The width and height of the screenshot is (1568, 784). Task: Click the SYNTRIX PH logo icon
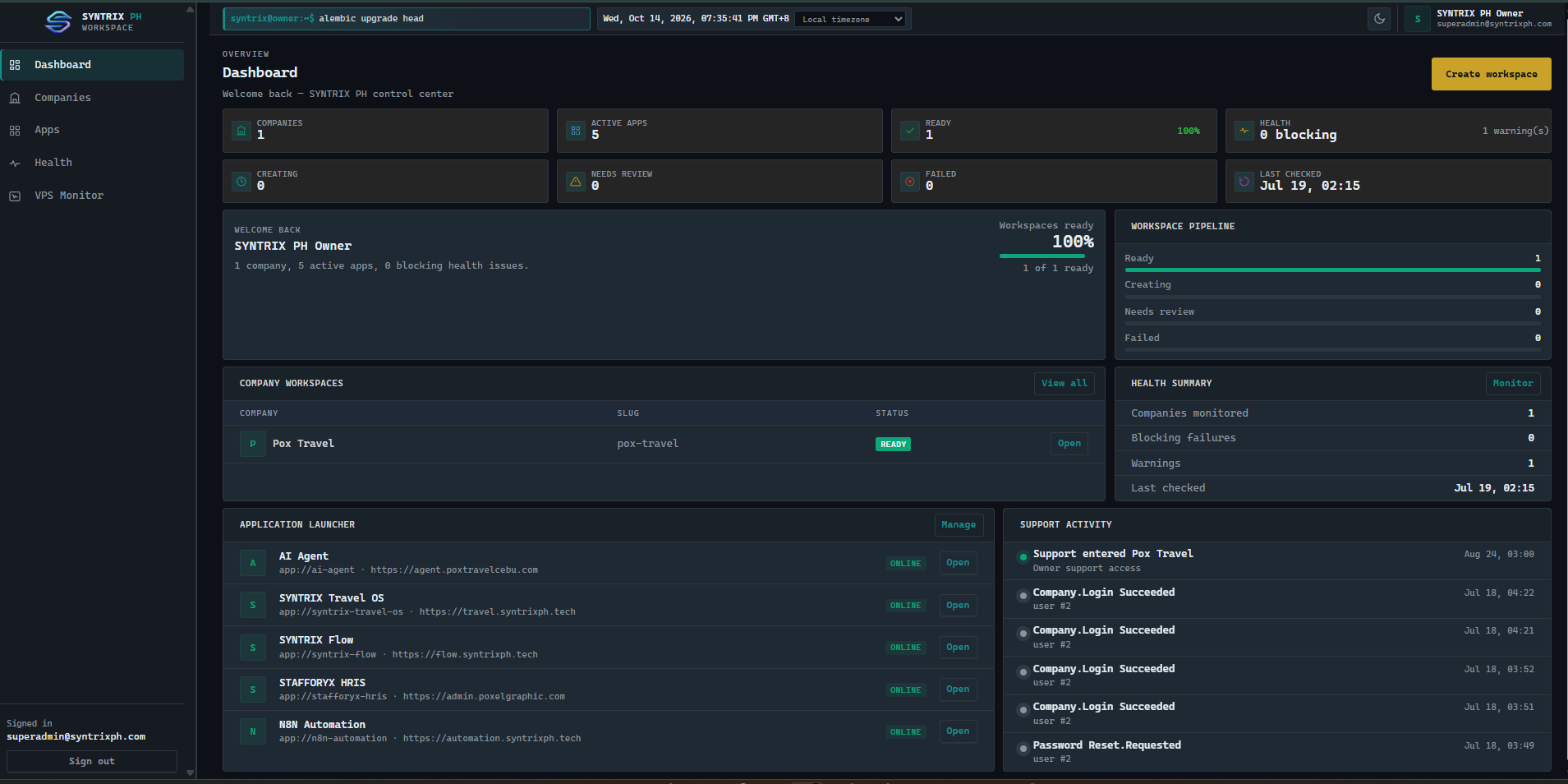click(58, 21)
